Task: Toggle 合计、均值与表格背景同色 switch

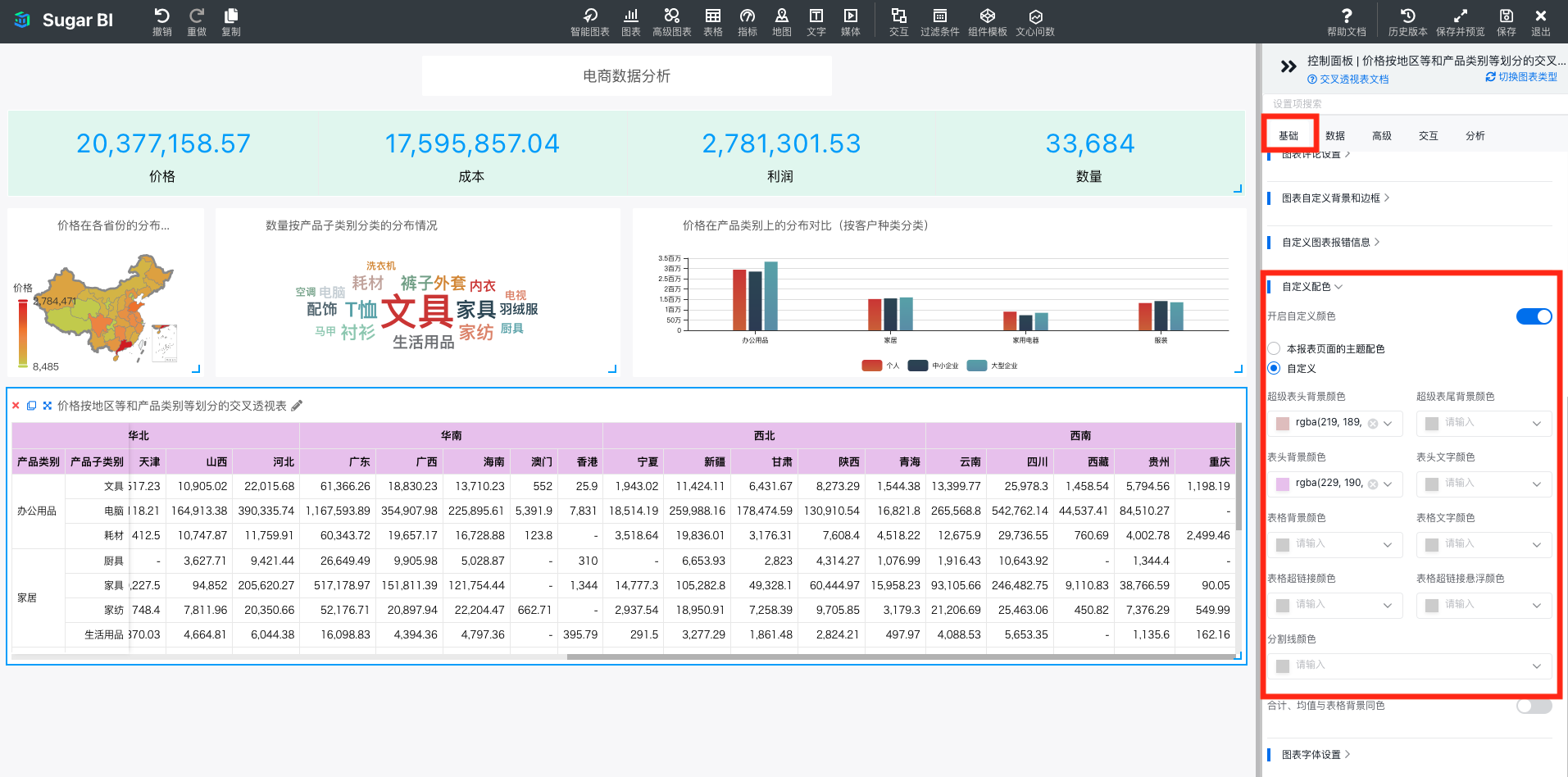Action: click(x=1534, y=706)
